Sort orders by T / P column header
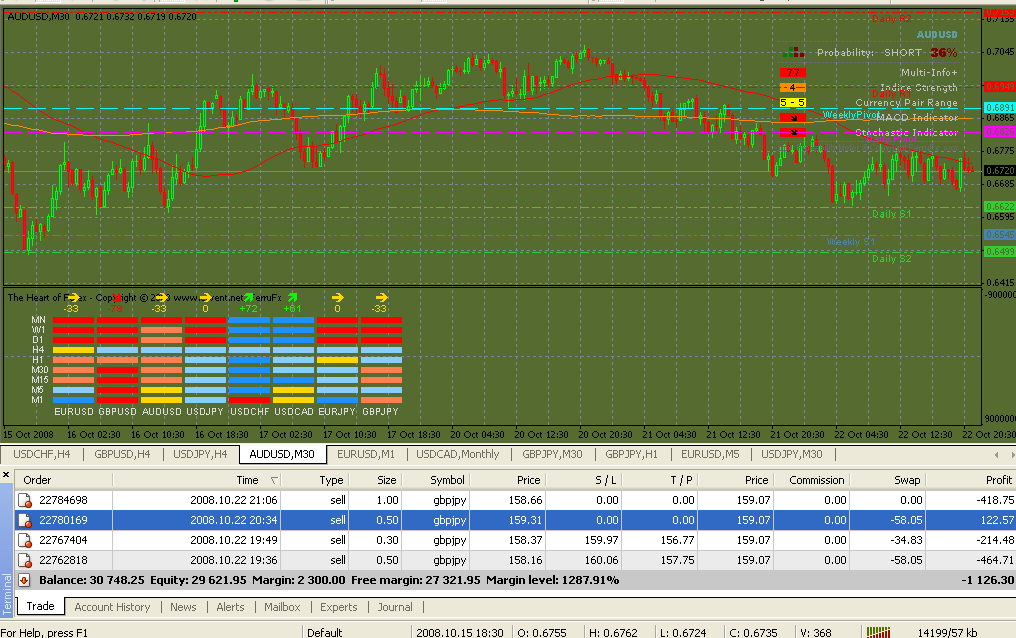The width and height of the screenshot is (1016, 638). [660, 480]
